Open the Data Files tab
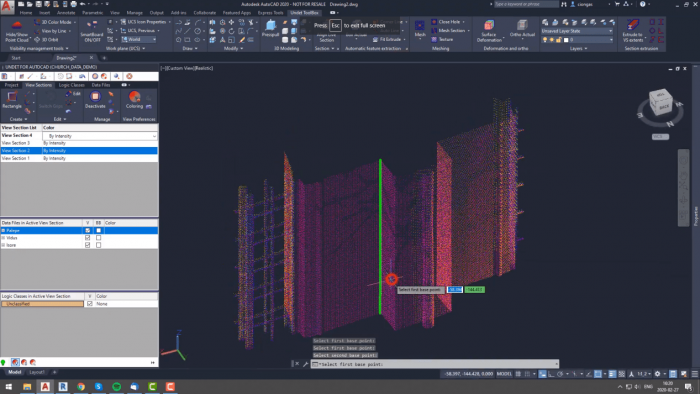 tap(101, 85)
